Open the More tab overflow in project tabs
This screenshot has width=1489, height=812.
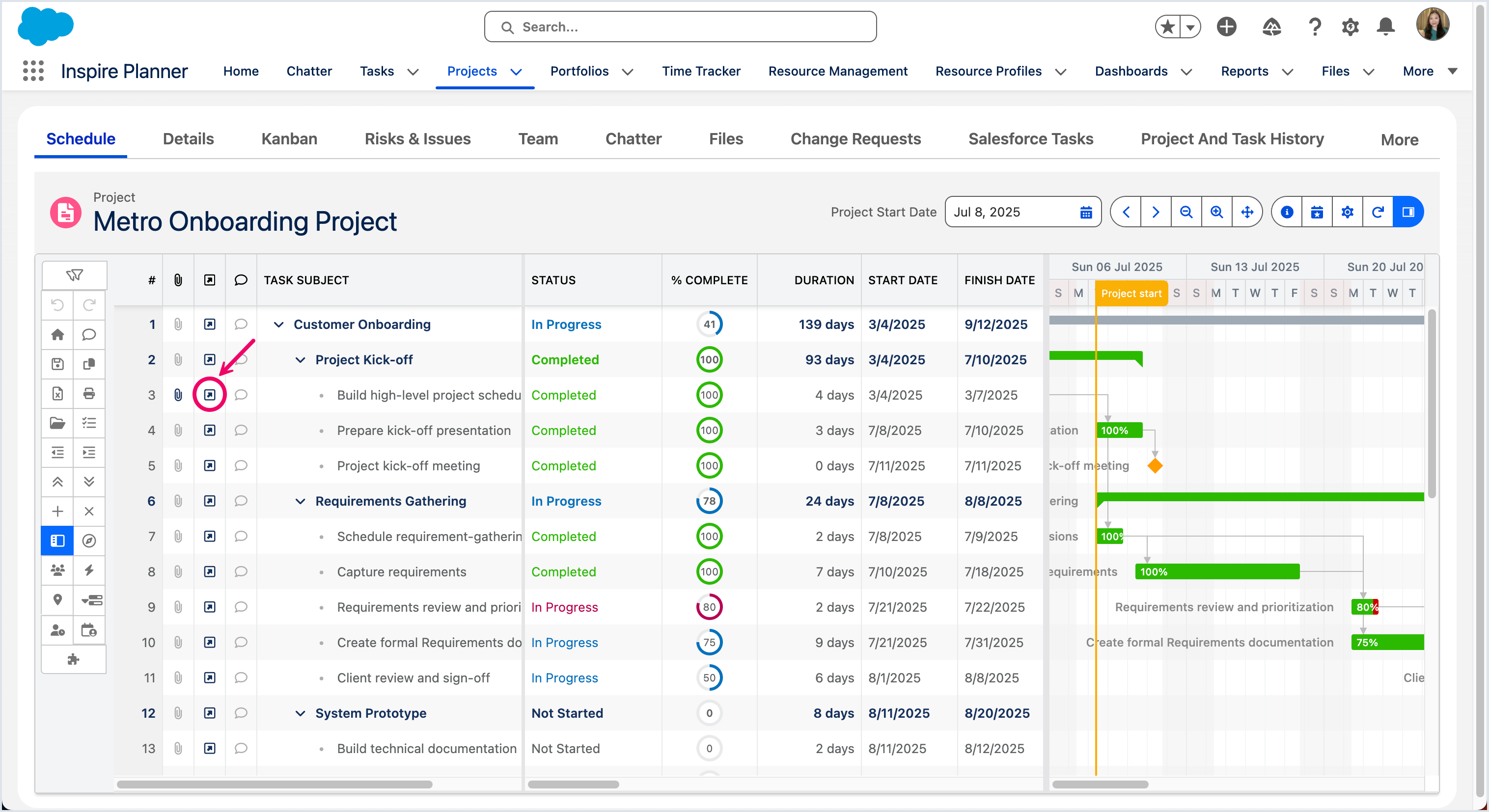(1400, 140)
